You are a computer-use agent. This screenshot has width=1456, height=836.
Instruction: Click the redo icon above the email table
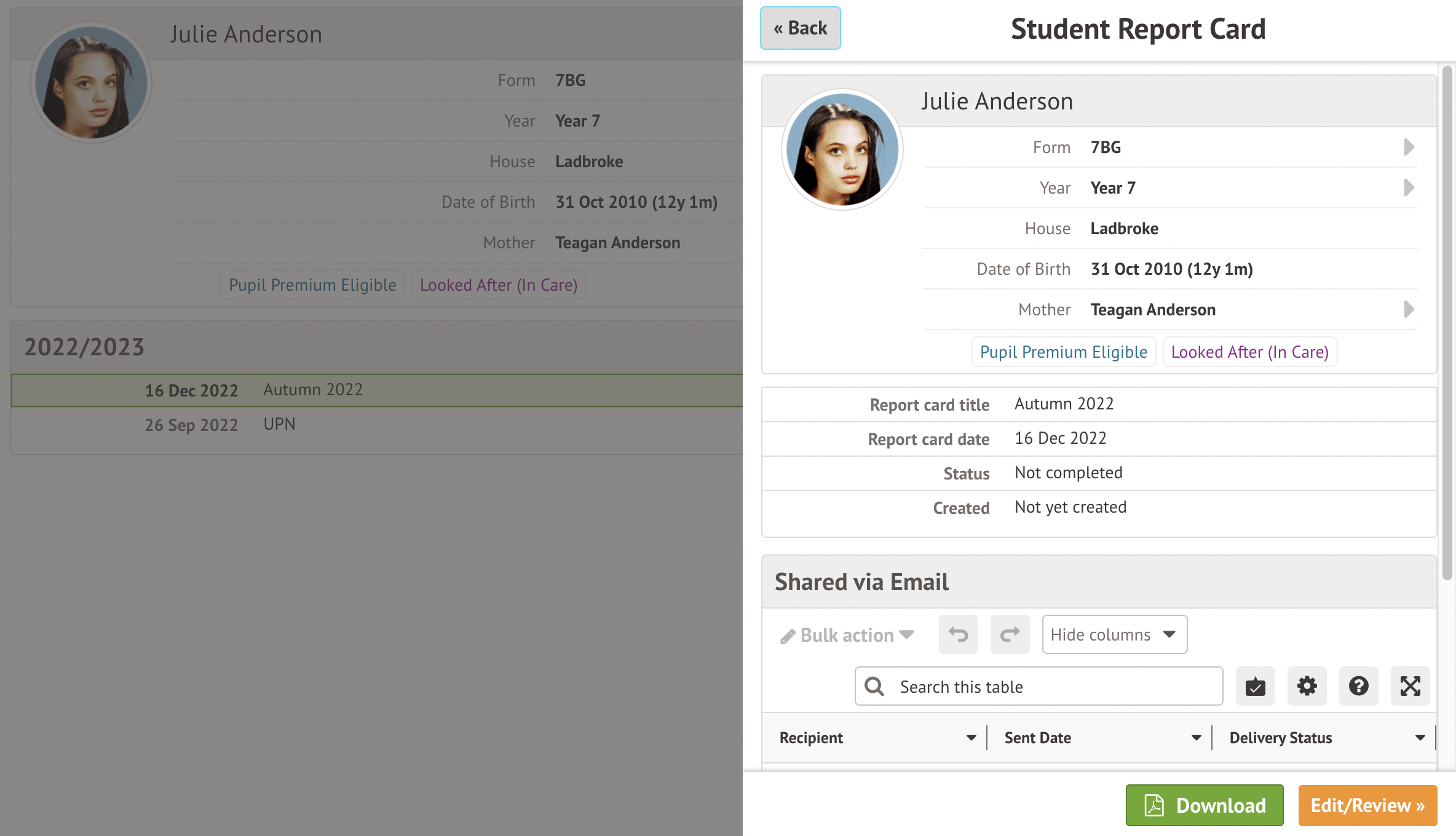(x=1010, y=634)
